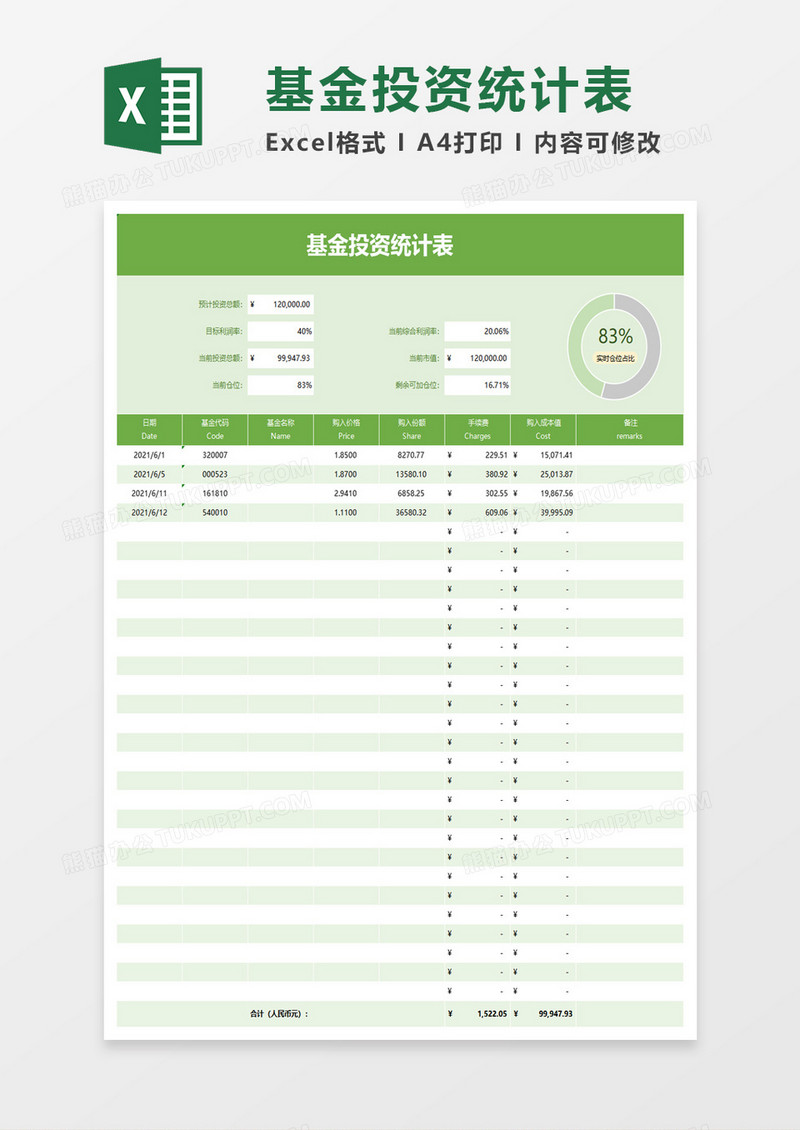
Task: Select the date cell 2021/6/11
Action: click(x=149, y=494)
